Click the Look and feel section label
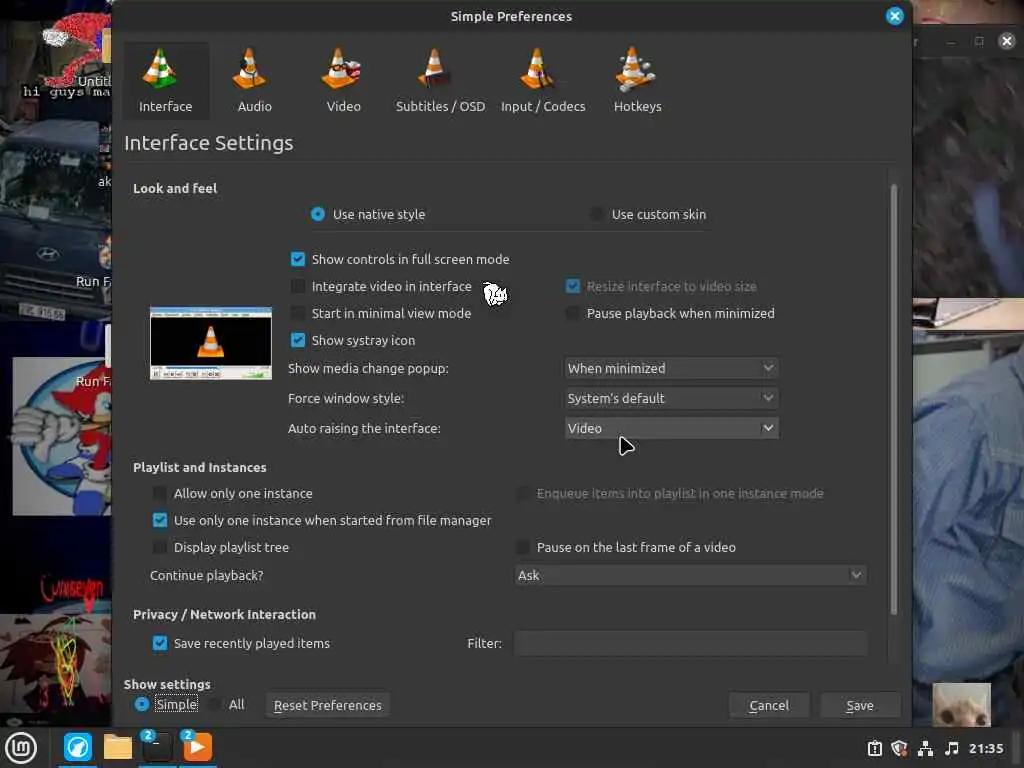The height and width of the screenshot is (768, 1024). pos(175,188)
